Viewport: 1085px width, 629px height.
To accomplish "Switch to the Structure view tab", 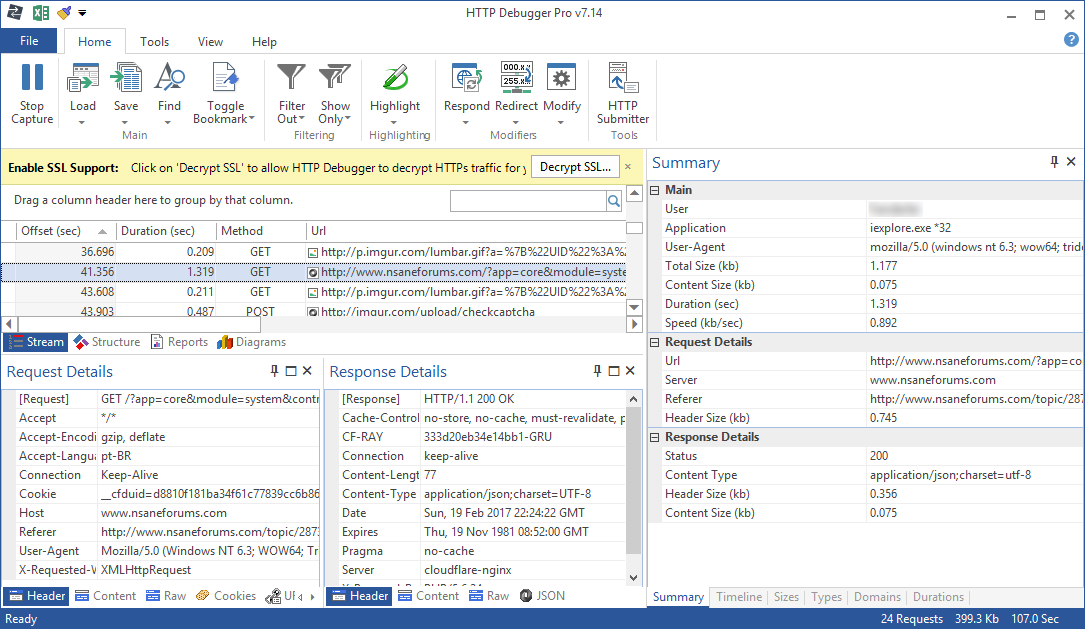I will click(107, 342).
